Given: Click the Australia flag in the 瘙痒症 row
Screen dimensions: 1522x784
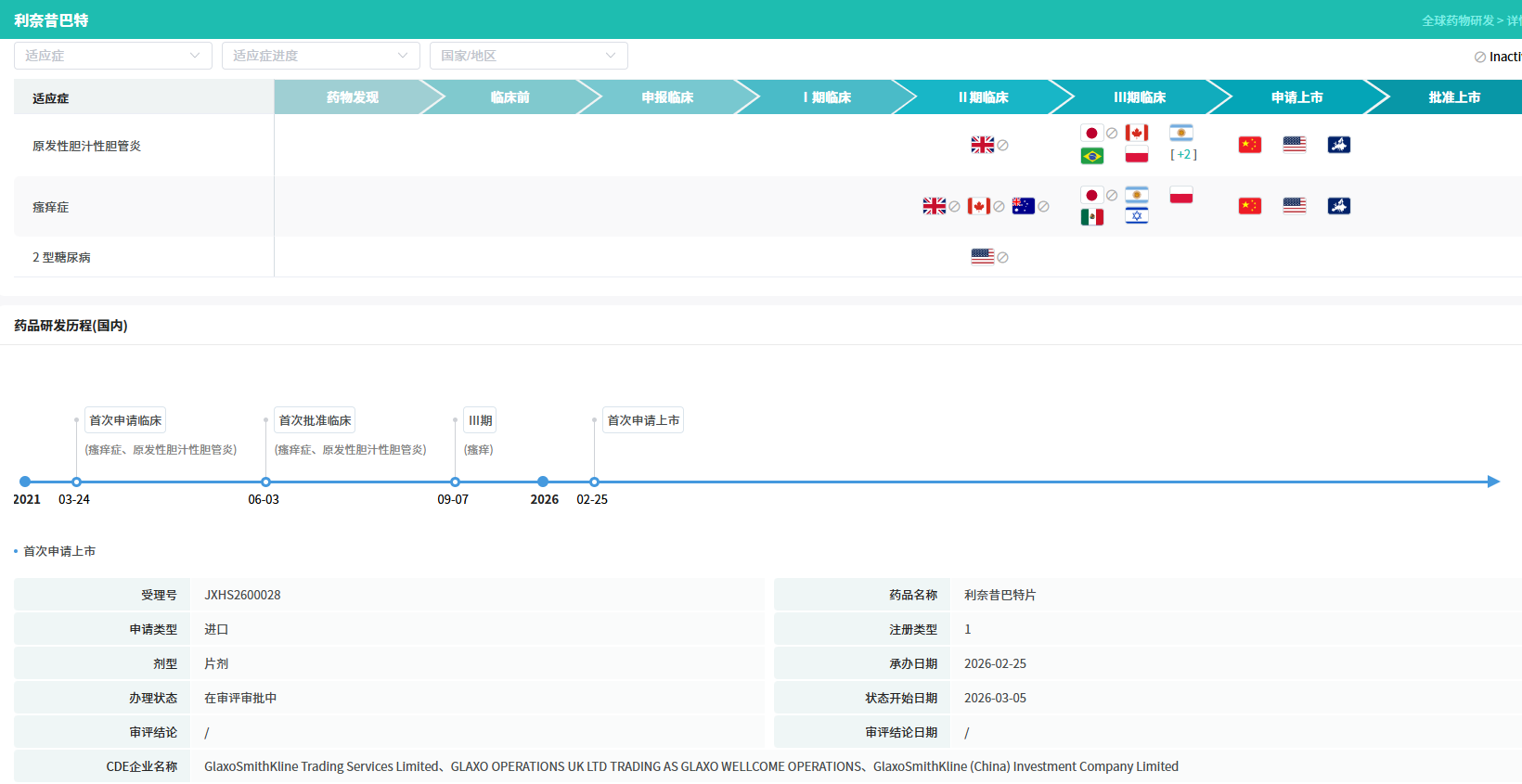Looking at the screenshot, I should (x=1023, y=206).
